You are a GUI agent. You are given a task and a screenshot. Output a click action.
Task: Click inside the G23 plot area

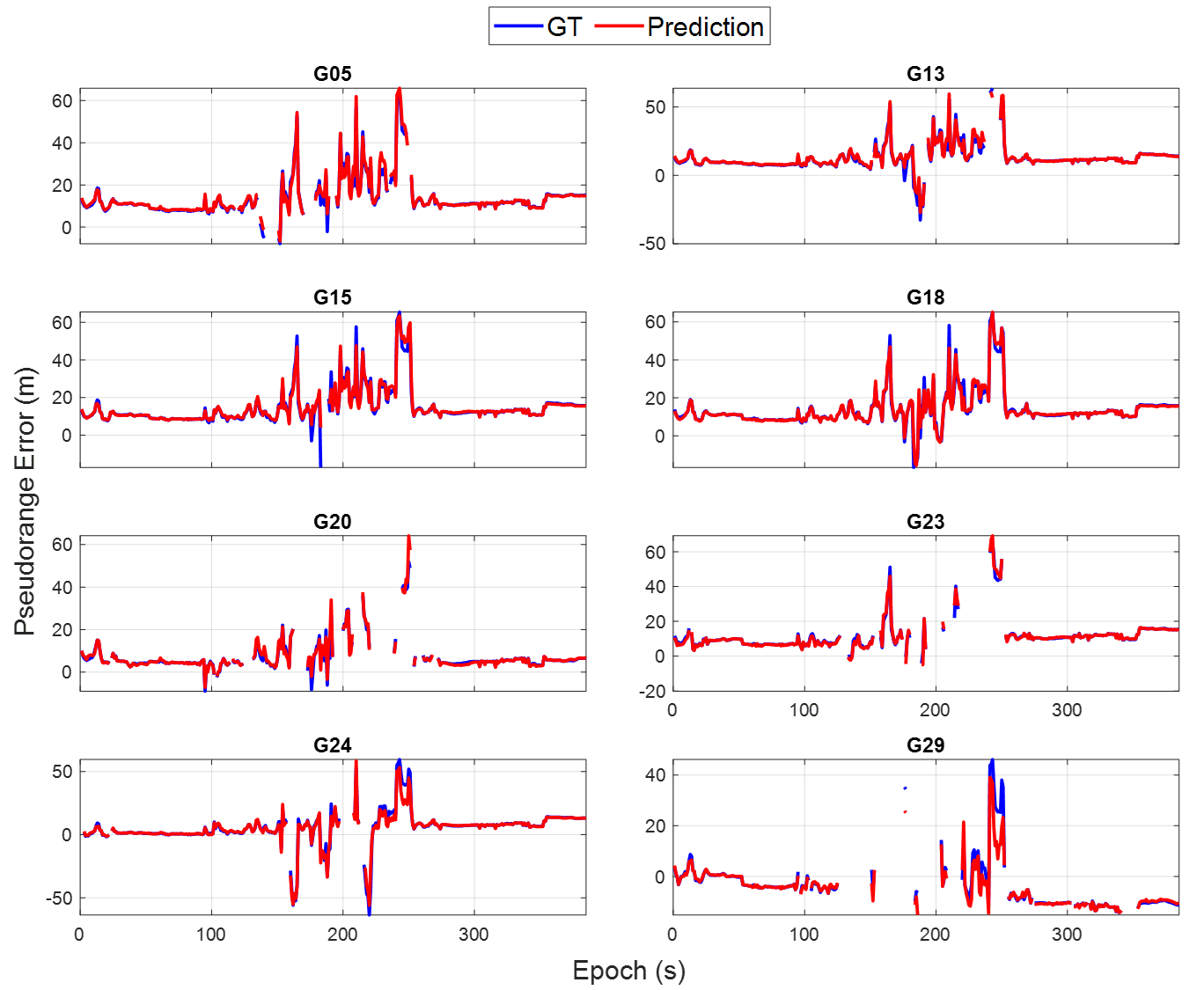926,613
